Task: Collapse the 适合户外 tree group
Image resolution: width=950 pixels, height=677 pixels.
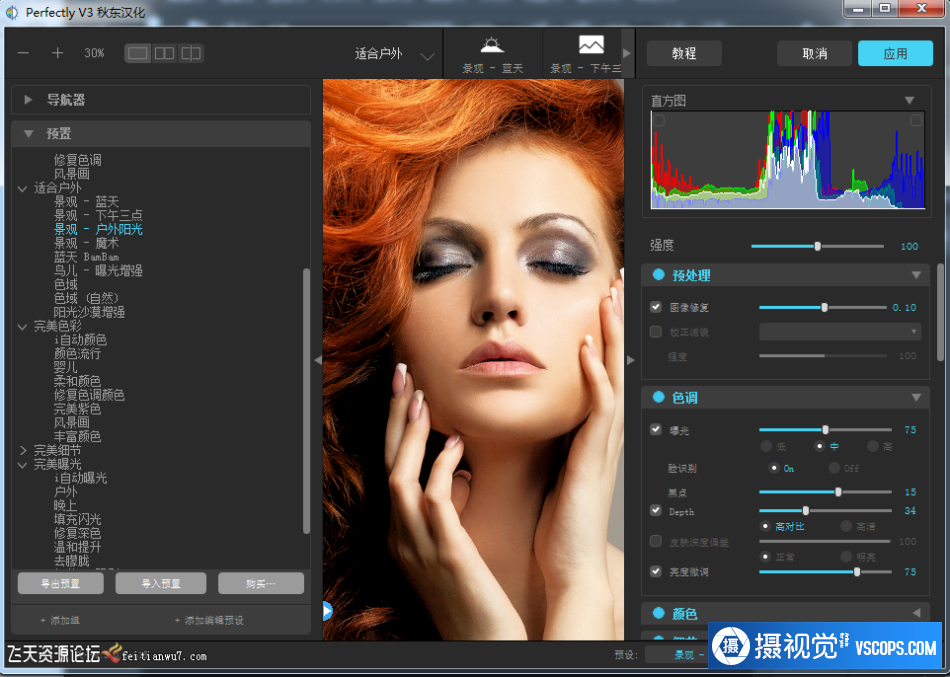Action: [23, 188]
